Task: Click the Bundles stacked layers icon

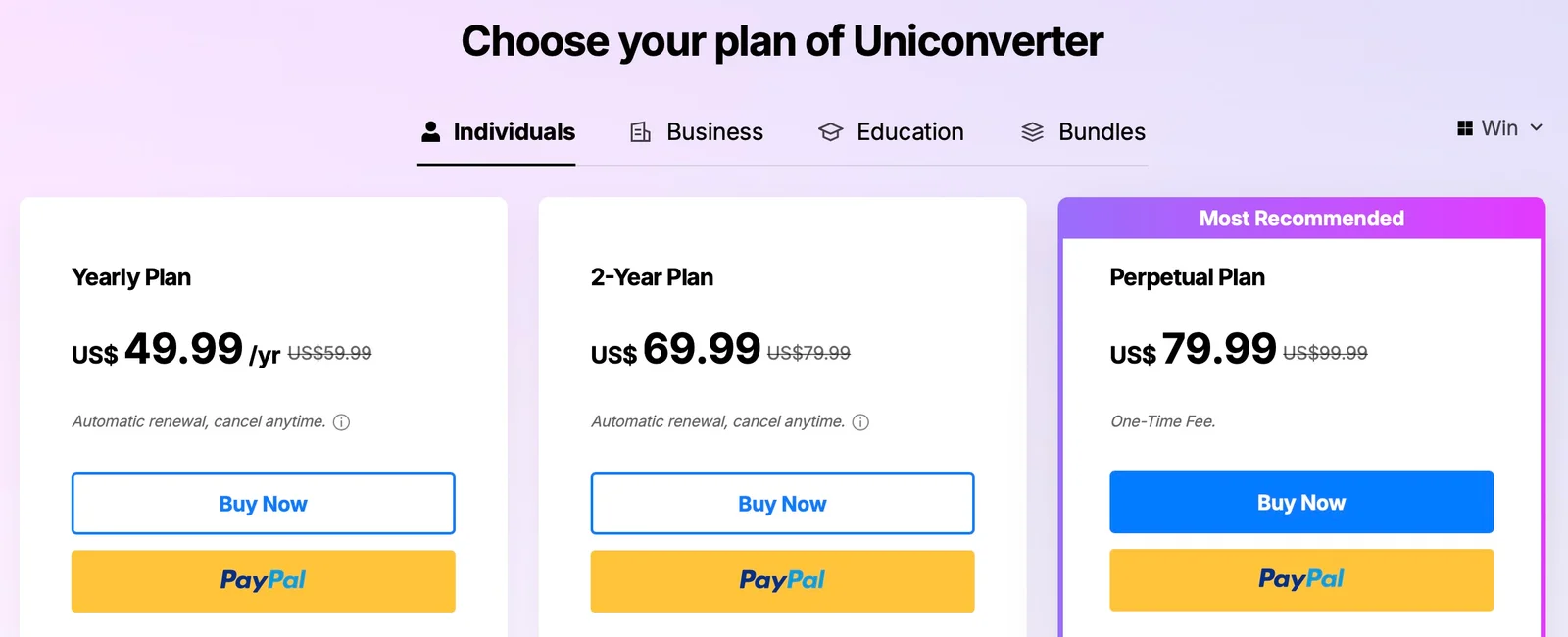Action: pyautogui.click(x=1033, y=132)
